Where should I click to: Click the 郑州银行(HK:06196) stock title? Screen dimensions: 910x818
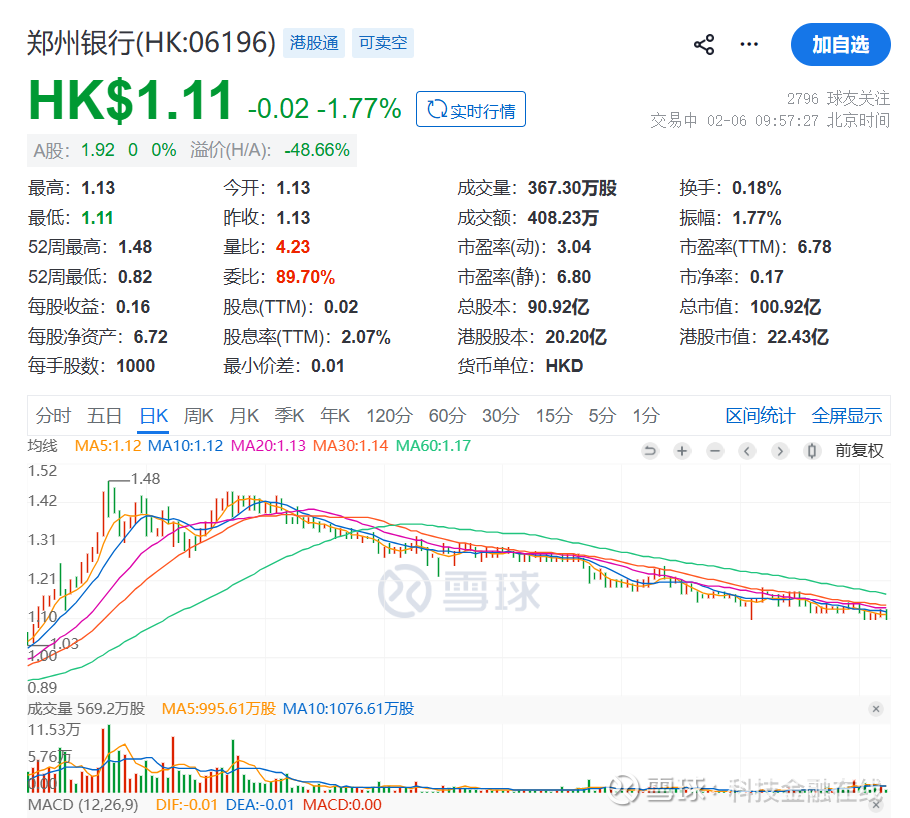click(151, 42)
